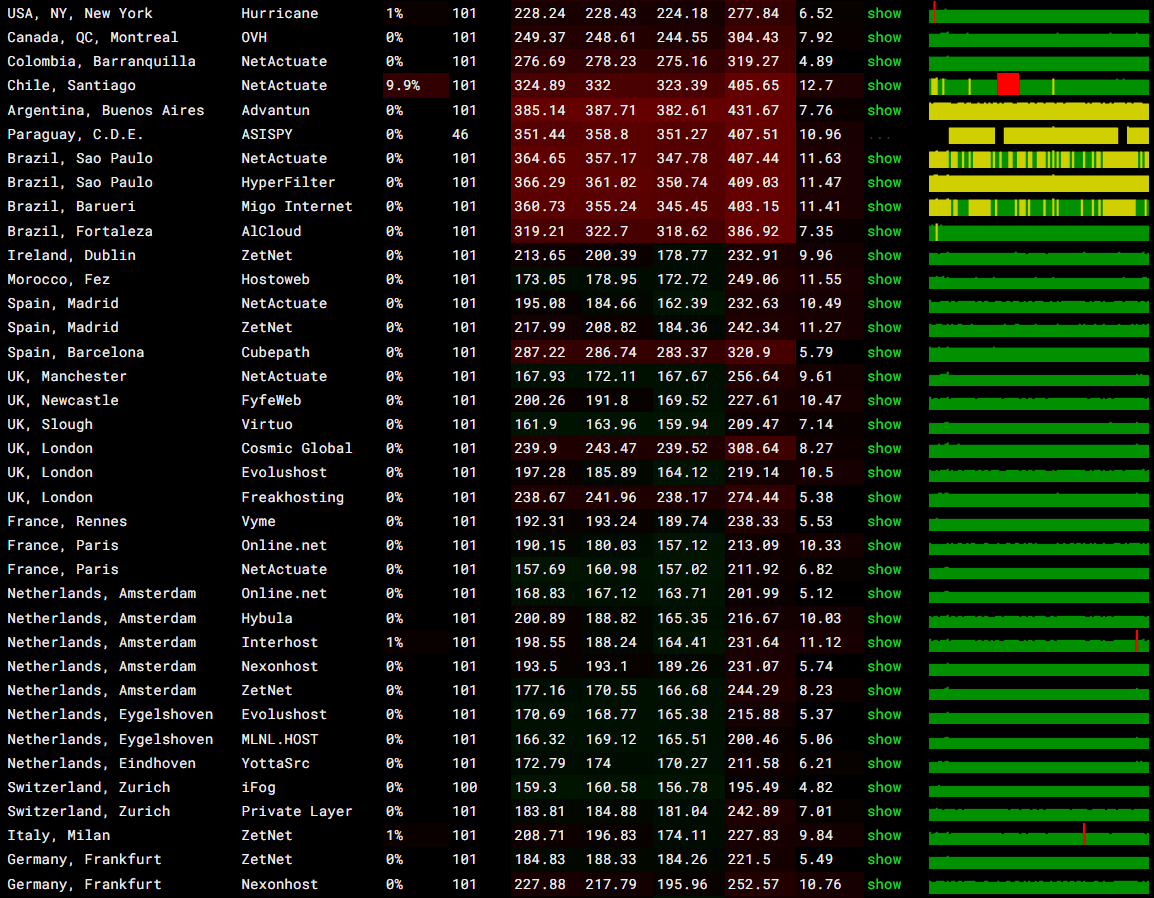
Task: Click show for Germany Frankfurt Nexonhost
Action: point(884,885)
